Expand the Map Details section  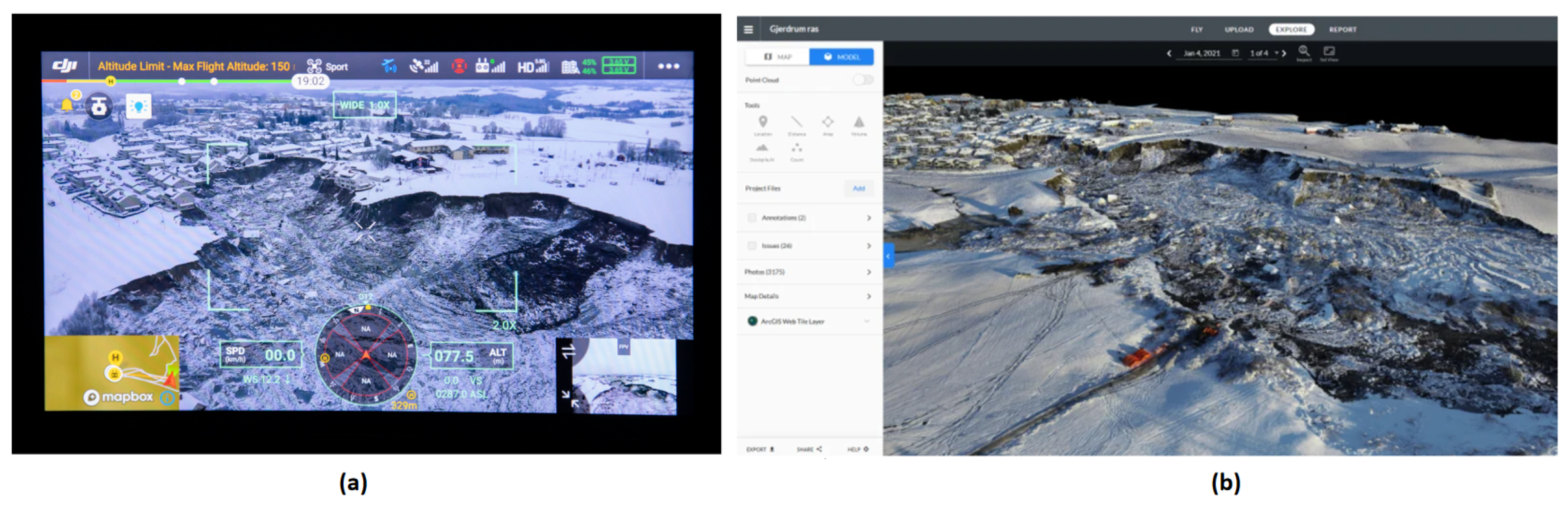coord(868,296)
